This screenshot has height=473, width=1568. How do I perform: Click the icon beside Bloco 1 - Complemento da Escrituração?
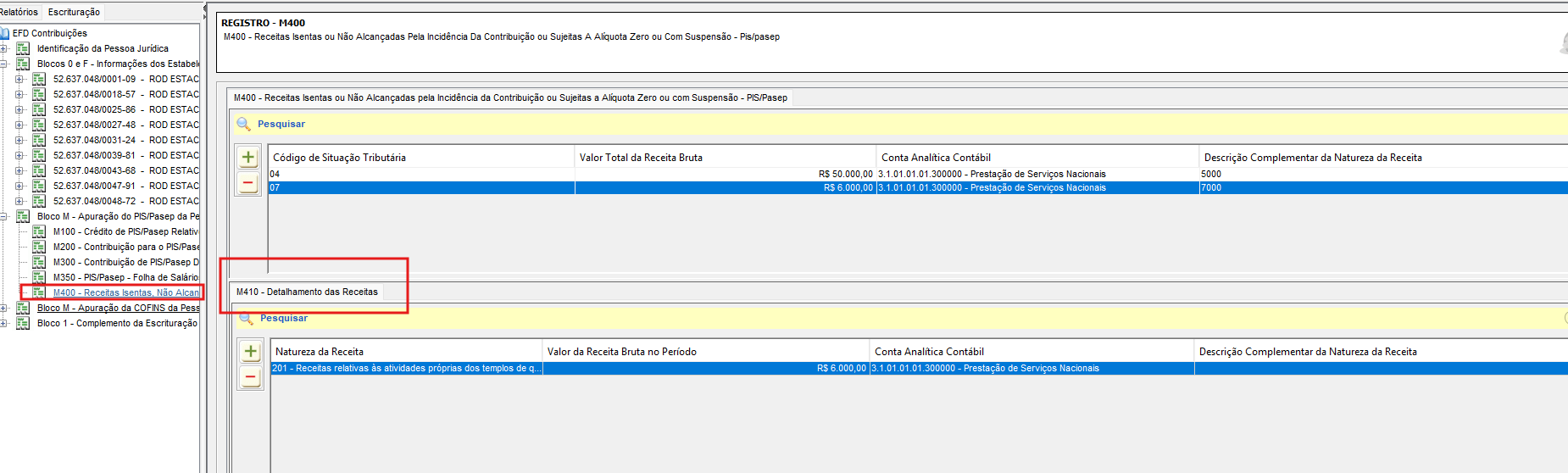coord(23,323)
